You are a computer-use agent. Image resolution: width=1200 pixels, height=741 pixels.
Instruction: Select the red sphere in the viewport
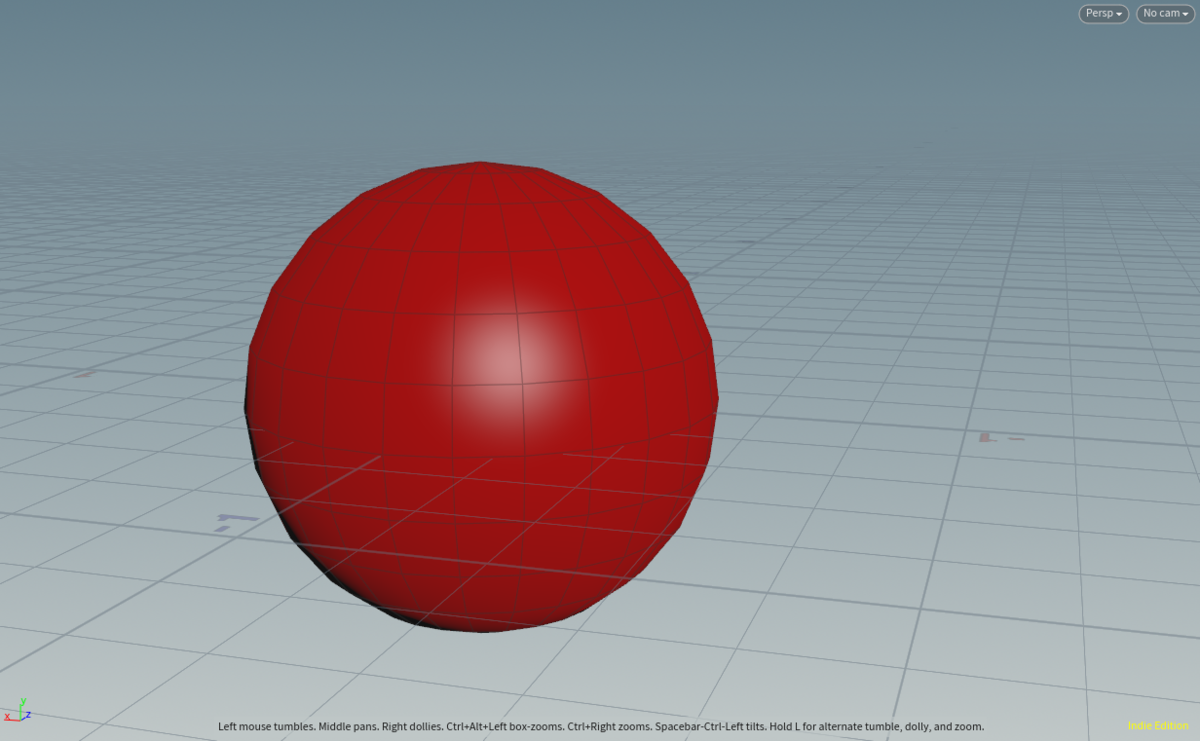point(481,396)
